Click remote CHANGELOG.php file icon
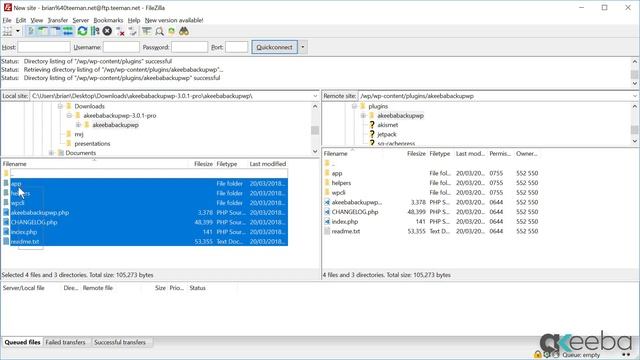This screenshot has height=360, width=640. [327, 212]
